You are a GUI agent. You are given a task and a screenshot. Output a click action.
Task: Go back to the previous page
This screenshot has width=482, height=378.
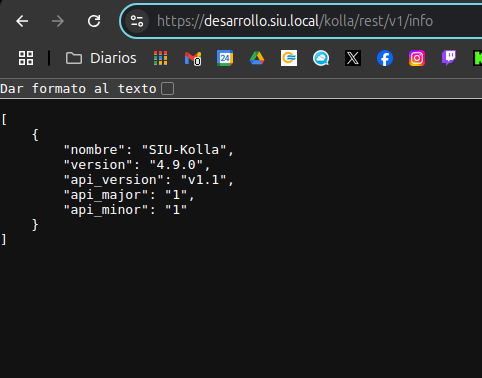tap(22, 21)
